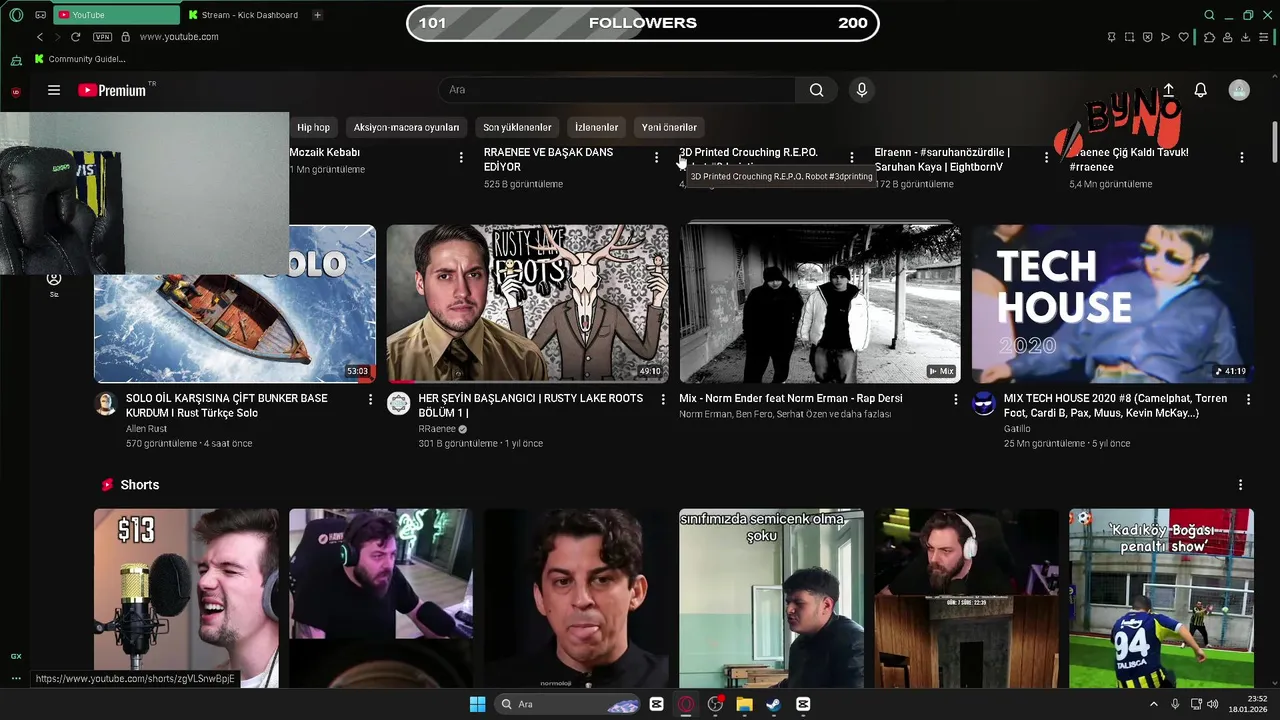Open the 'sınıfımızda semicenk olma şoku' Short
The image size is (1280, 720).
click(771, 598)
